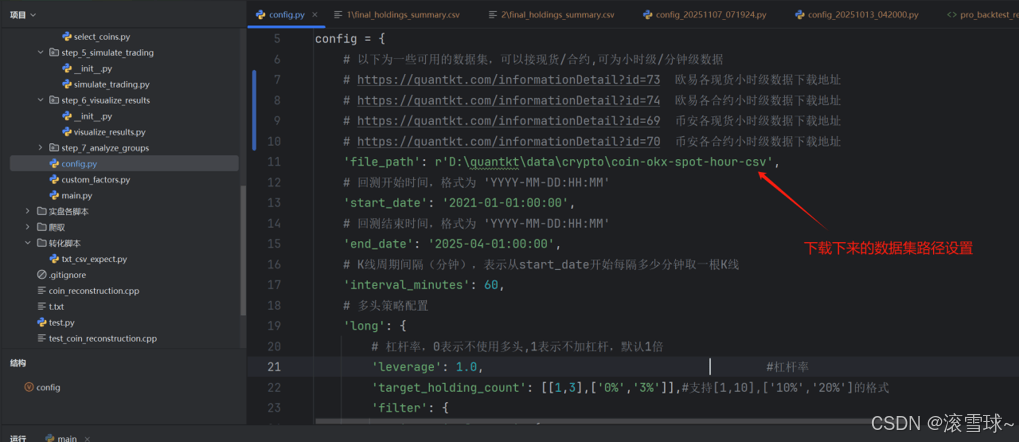Expand the 爬取 folder chevron
This screenshot has width=1019, height=442.
coord(27,227)
